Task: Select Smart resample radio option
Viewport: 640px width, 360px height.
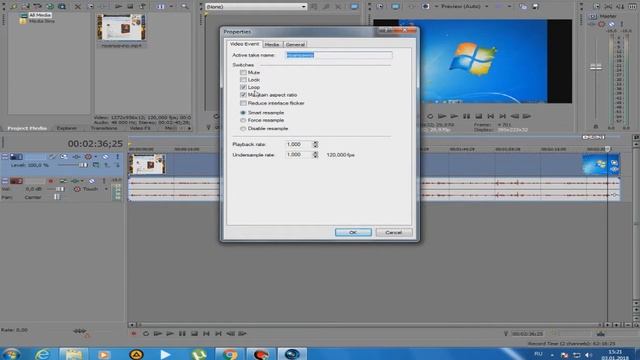Action: [x=243, y=113]
